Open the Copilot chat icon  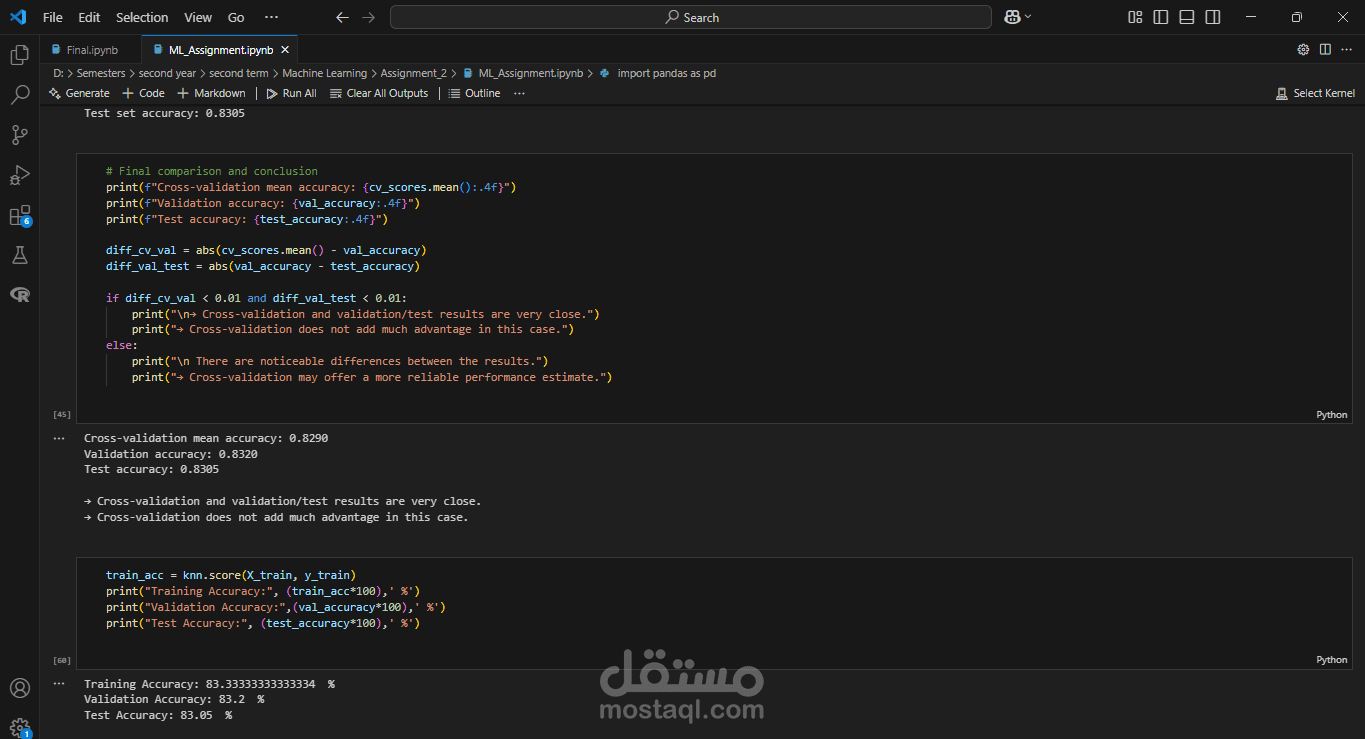(1012, 17)
